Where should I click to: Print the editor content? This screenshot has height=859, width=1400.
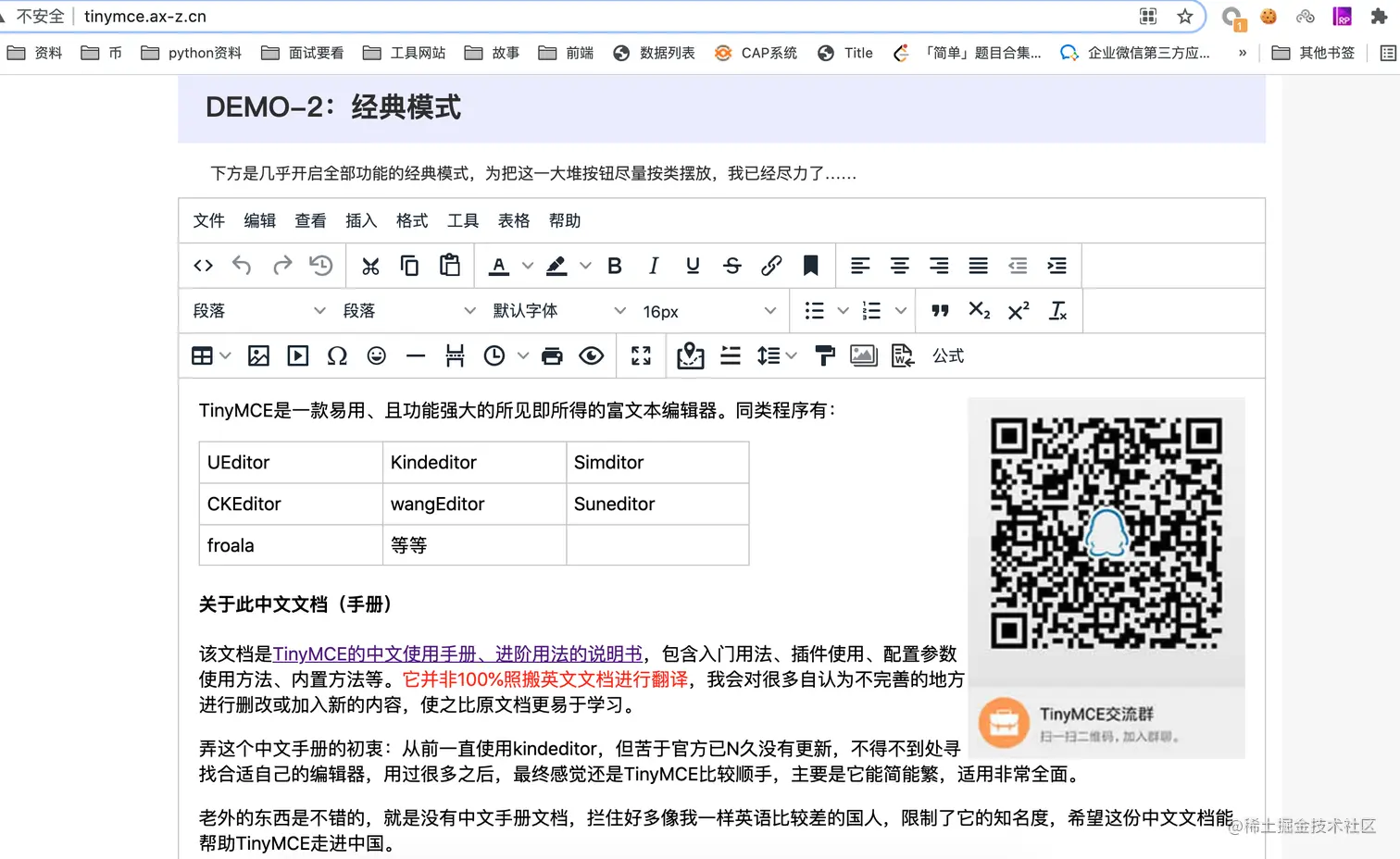[x=552, y=356]
